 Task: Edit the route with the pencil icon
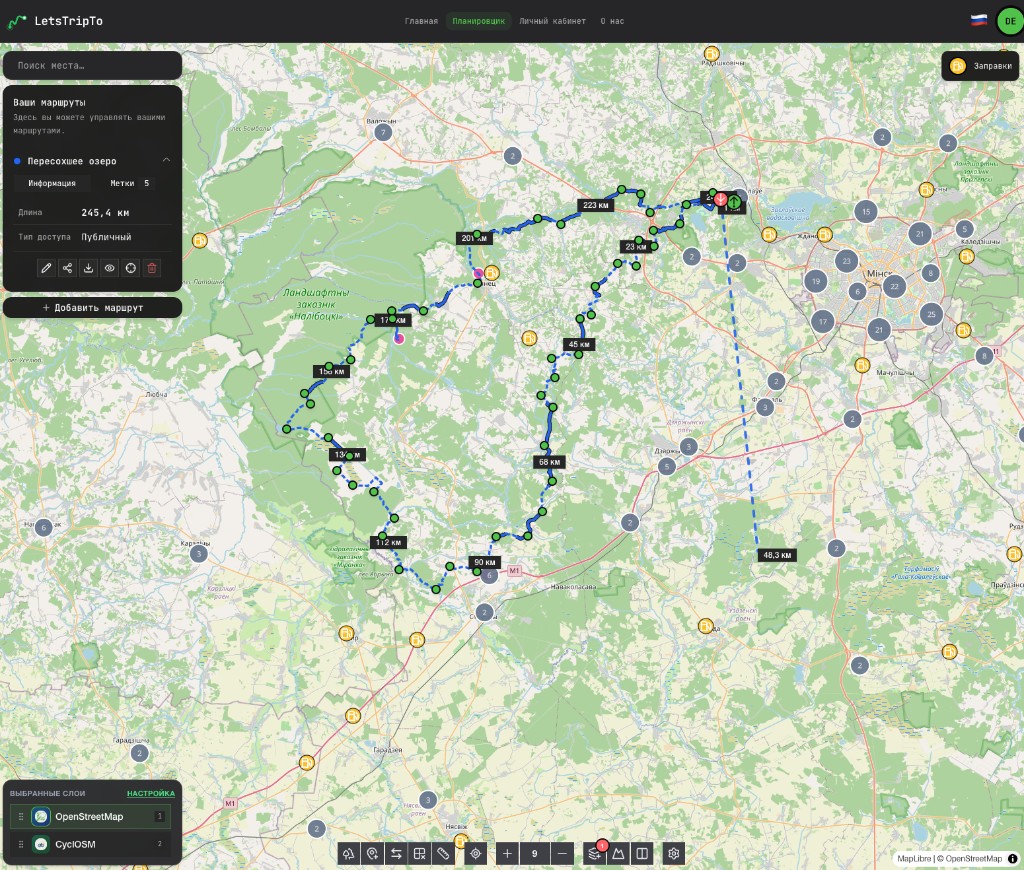coord(46,268)
